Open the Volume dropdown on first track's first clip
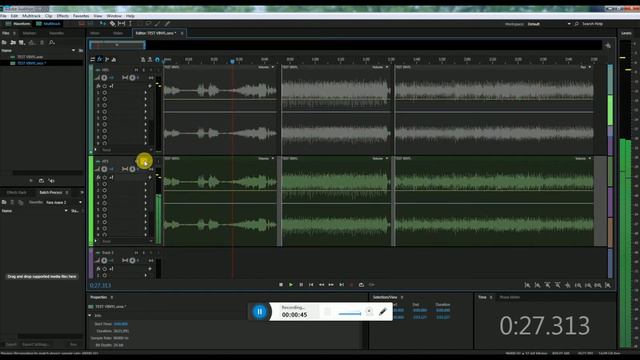 [x=267, y=67]
